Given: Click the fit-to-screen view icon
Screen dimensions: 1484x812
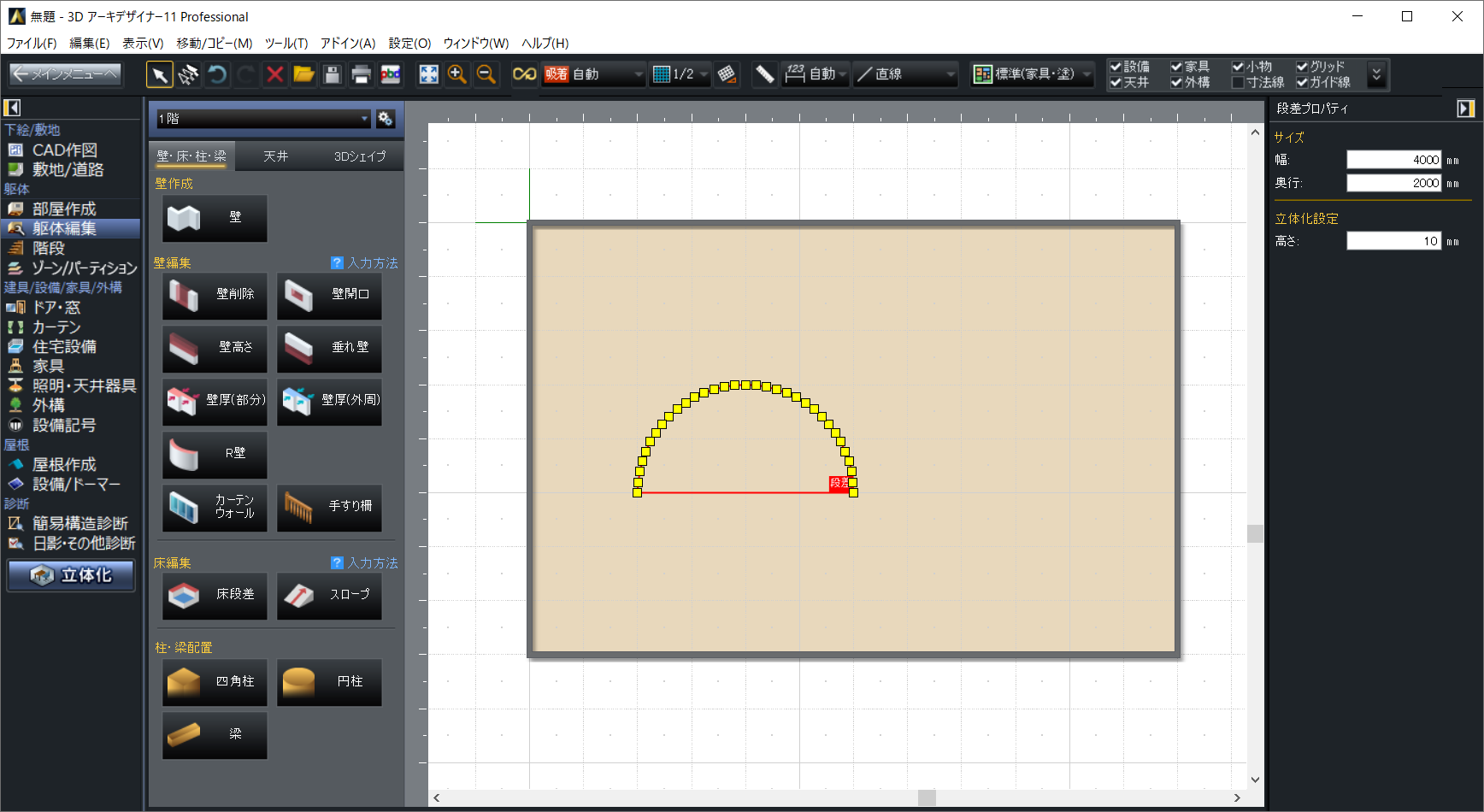Looking at the screenshot, I should tap(428, 75).
